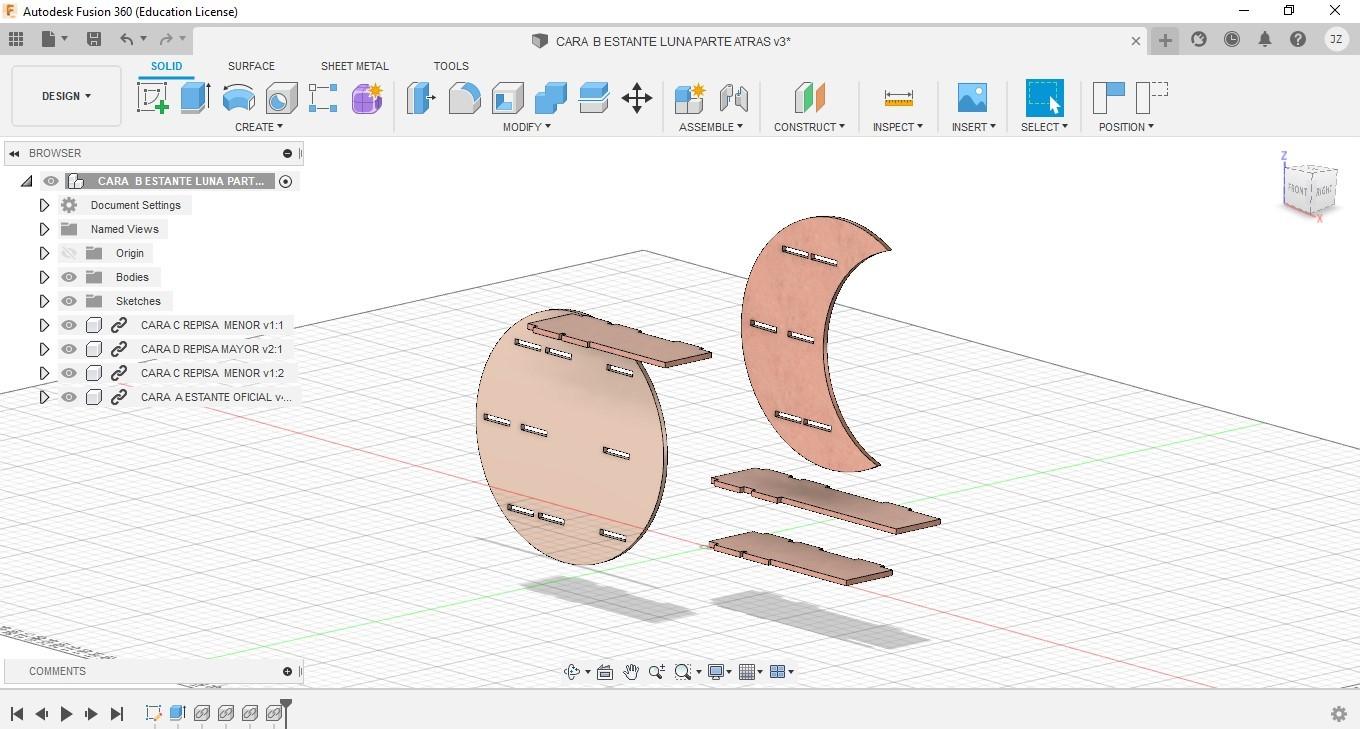Image resolution: width=1360 pixels, height=729 pixels.
Task: Toggle visibility of the Origin folder
Action: coord(69,253)
